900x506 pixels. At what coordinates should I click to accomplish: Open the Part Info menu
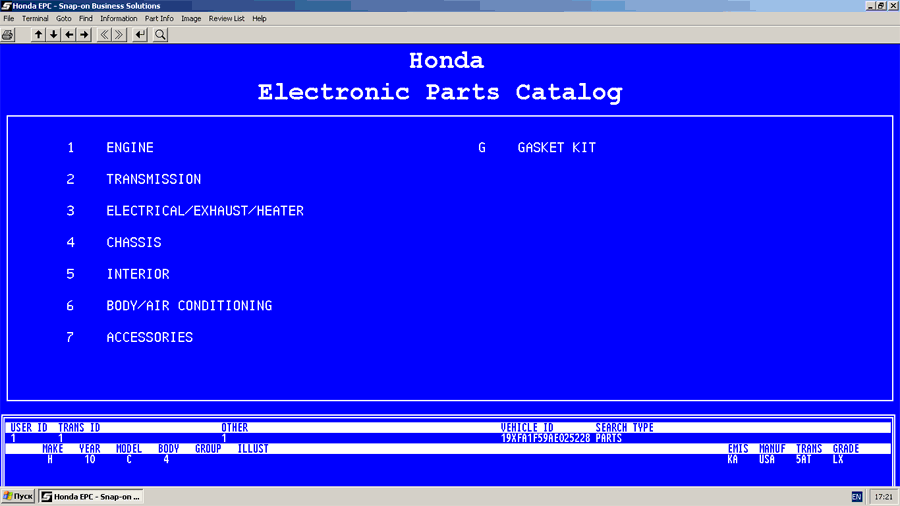coord(159,18)
